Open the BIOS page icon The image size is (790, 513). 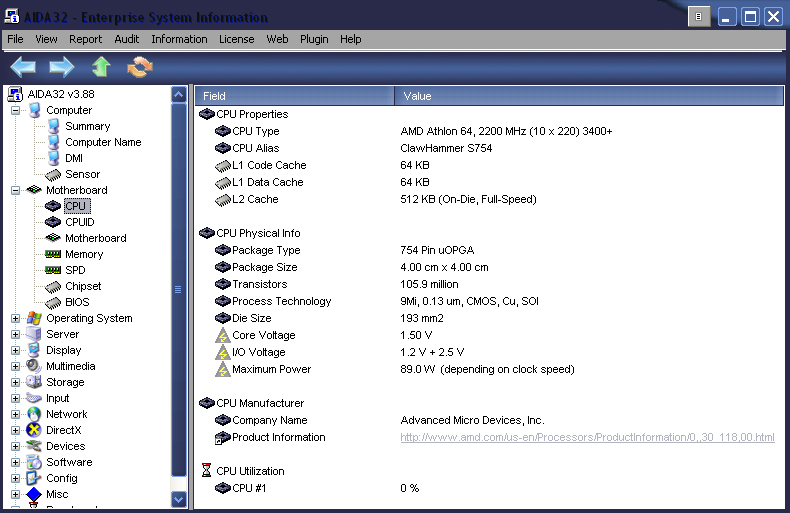click(53, 302)
